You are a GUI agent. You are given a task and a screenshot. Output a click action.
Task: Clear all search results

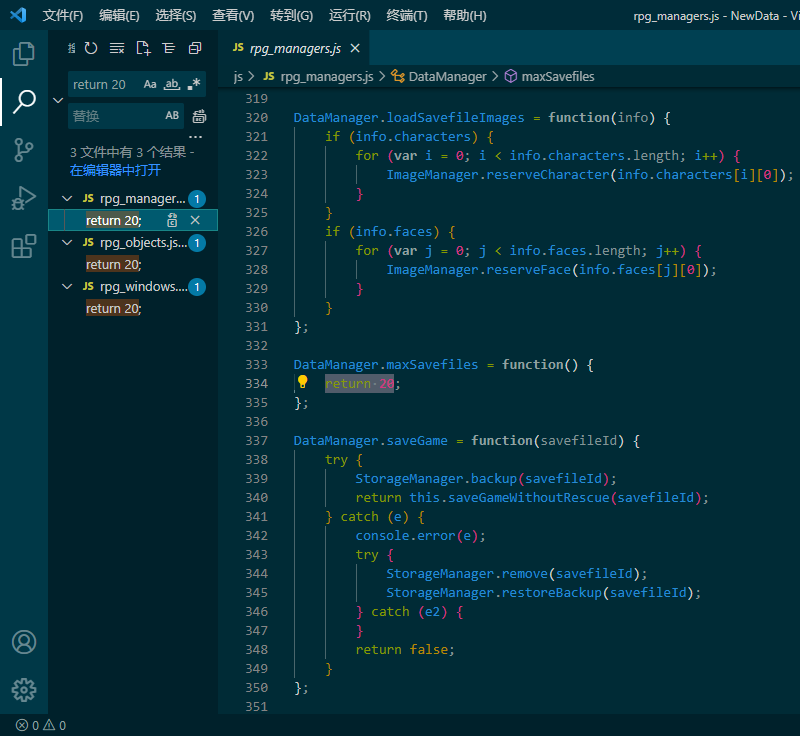click(x=117, y=48)
